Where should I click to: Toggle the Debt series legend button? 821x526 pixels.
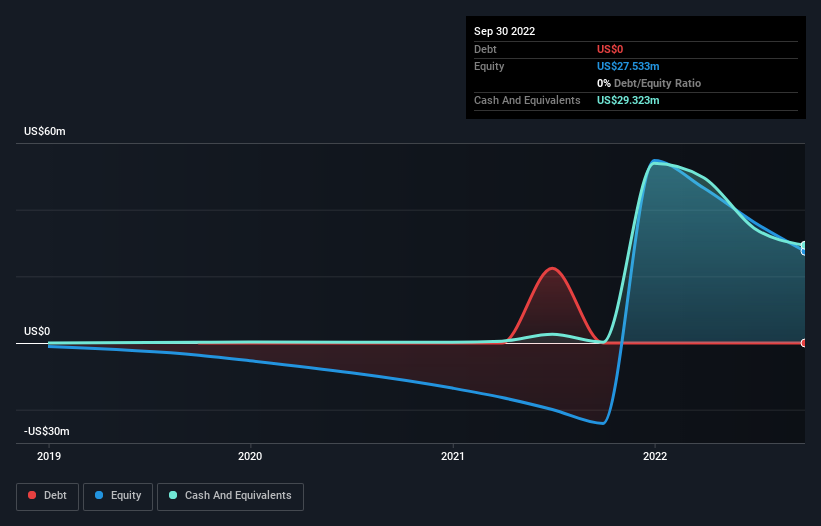click(x=48, y=496)
